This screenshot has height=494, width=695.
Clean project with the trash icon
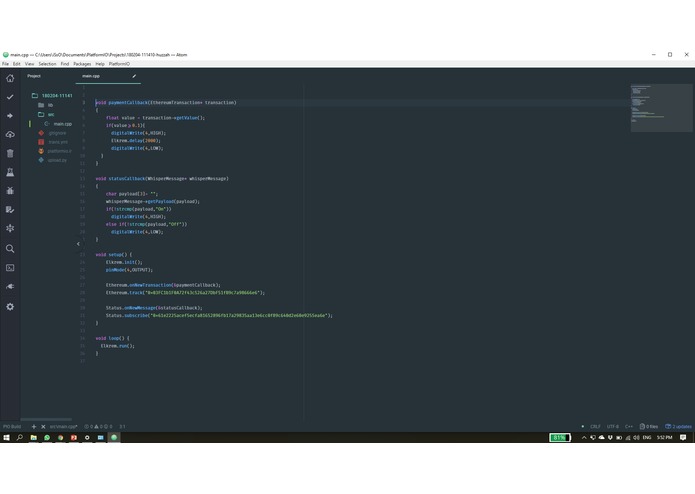[10, 153]
